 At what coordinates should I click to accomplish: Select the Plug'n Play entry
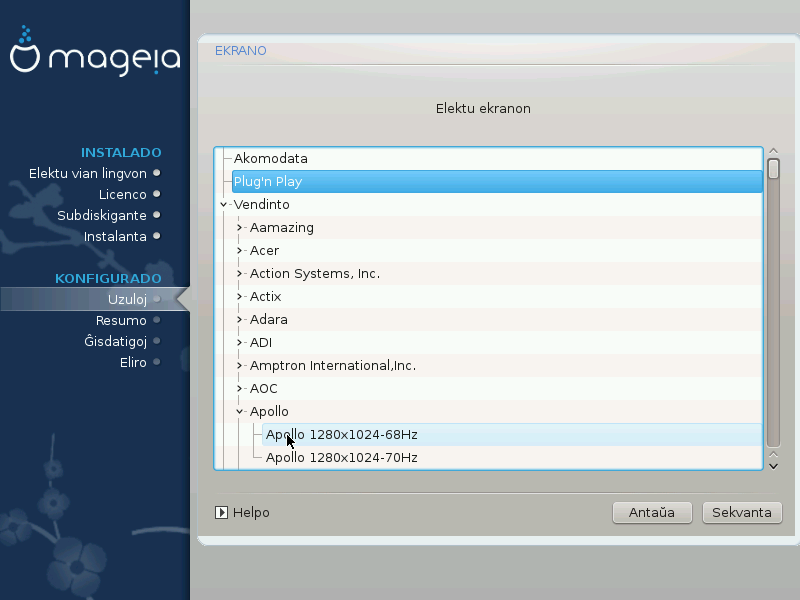[497, 182]
